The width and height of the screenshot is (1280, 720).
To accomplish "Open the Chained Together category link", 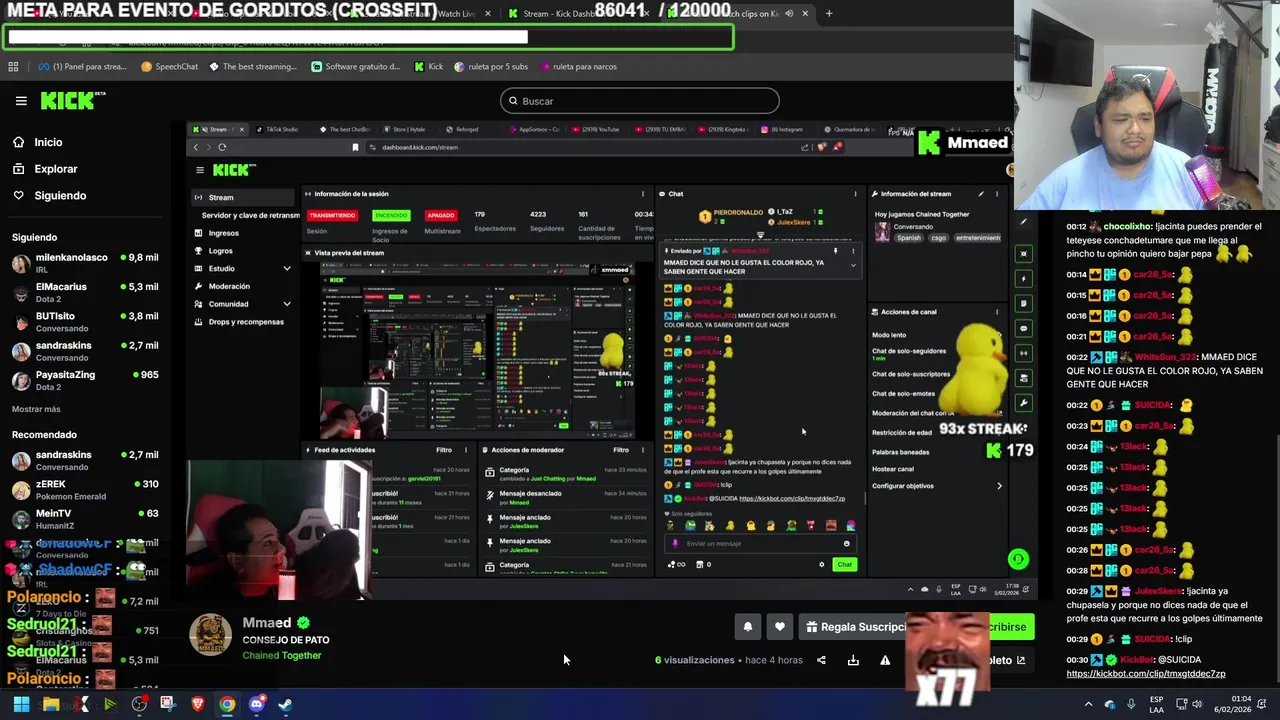I will coord(282,656).
